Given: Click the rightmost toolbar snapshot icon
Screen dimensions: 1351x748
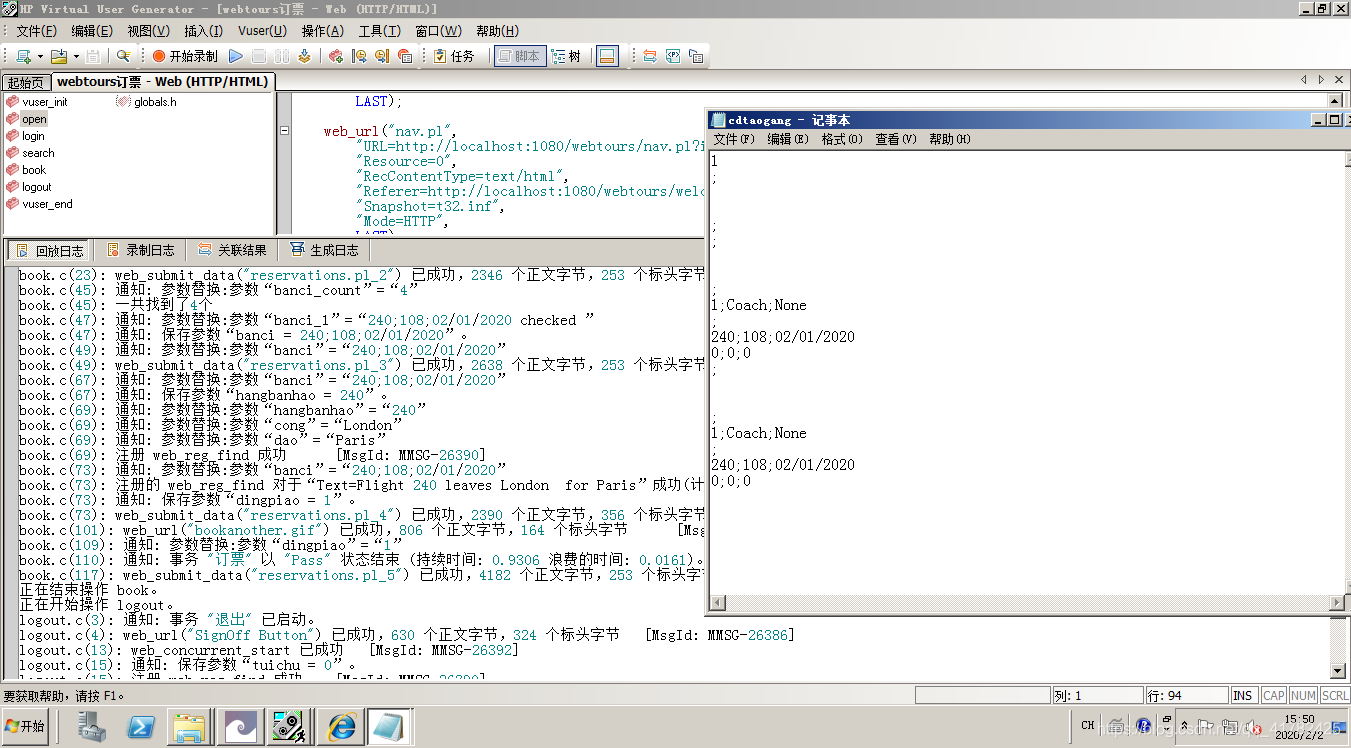Looking at the screenshot, I should pos(696,56).
